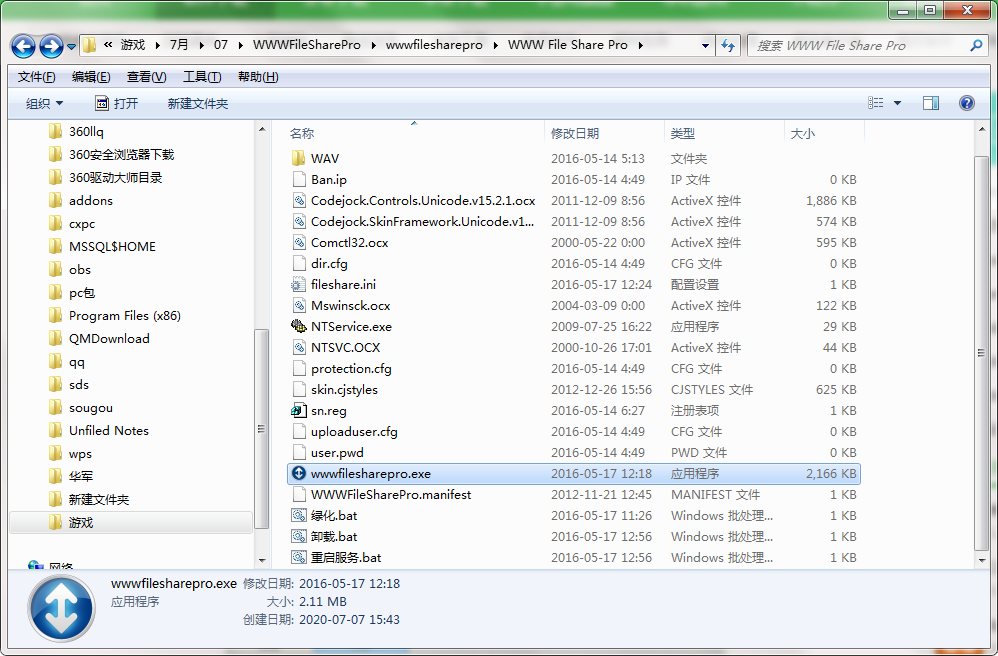This screenshot has width=998, height=656.
Task: Select the Comctl32.ocx icon
Action: [x=299, y=242]
